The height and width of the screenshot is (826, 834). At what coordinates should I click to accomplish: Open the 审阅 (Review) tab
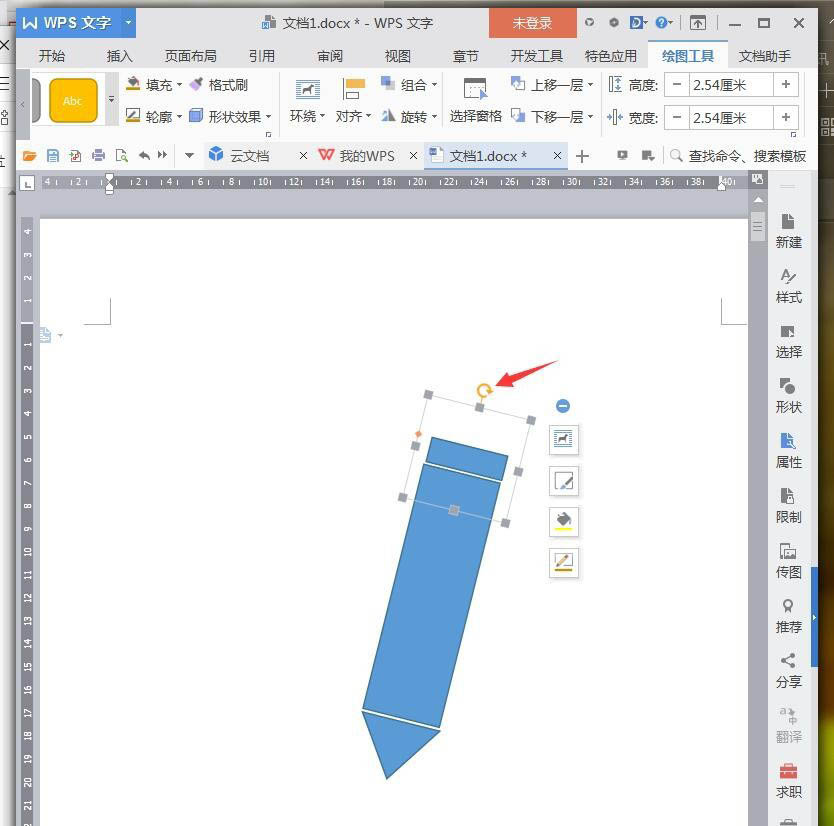coord(330,56)
